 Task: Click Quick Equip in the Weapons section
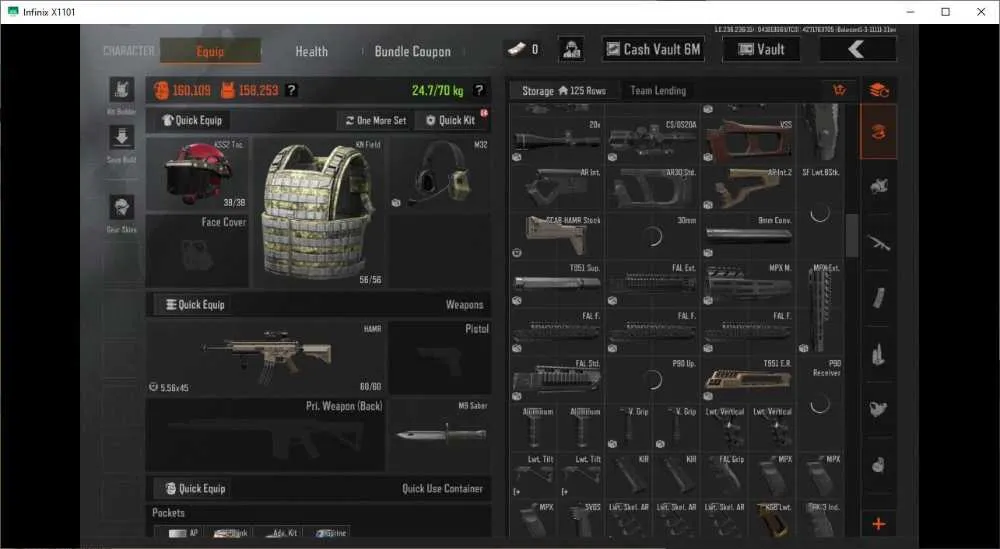[x=195, y=304]
